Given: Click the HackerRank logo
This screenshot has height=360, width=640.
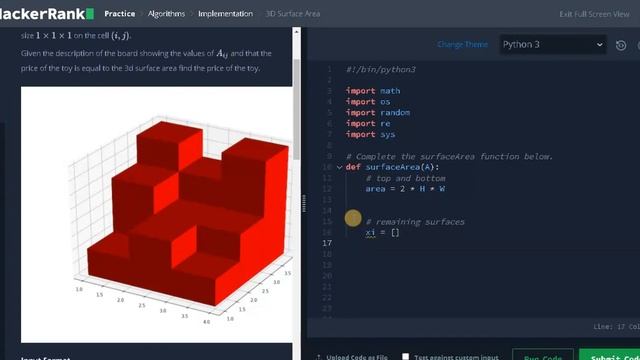Looking at the screenshot, I should click(47, 13).
